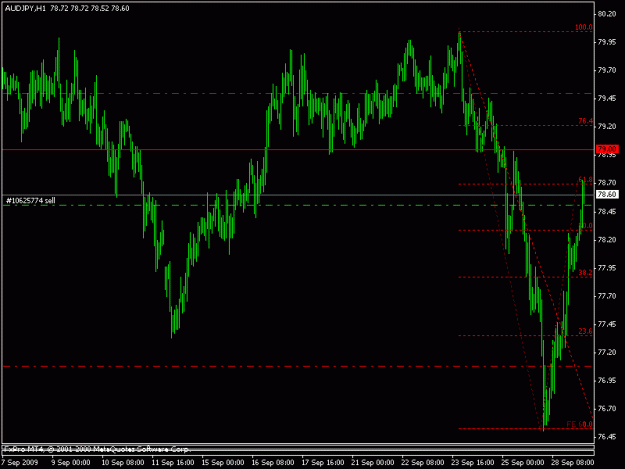The image size is (625, 469).
Task: Select the Fibonacci 61.8 level label
Action: point(585,180)
